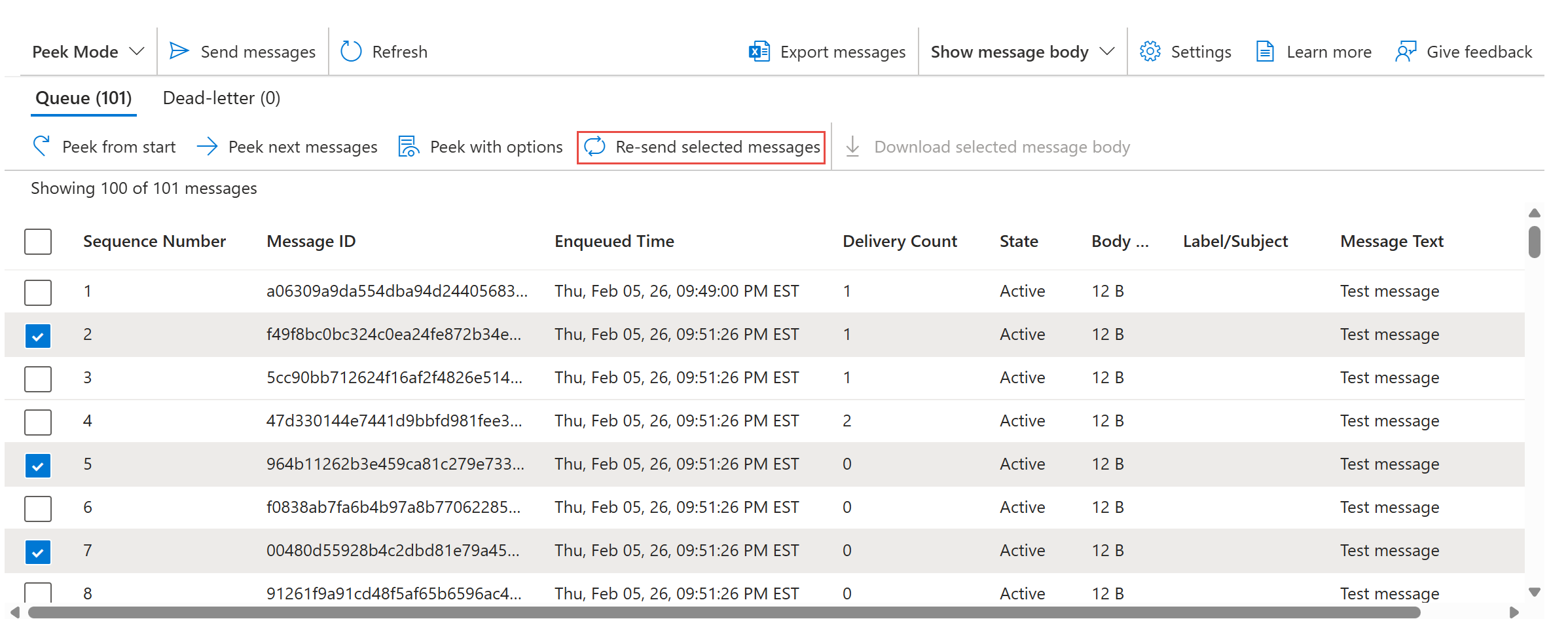Open Settings via the gear icon
1568x619 pixels.
[x=1150, y=51]
